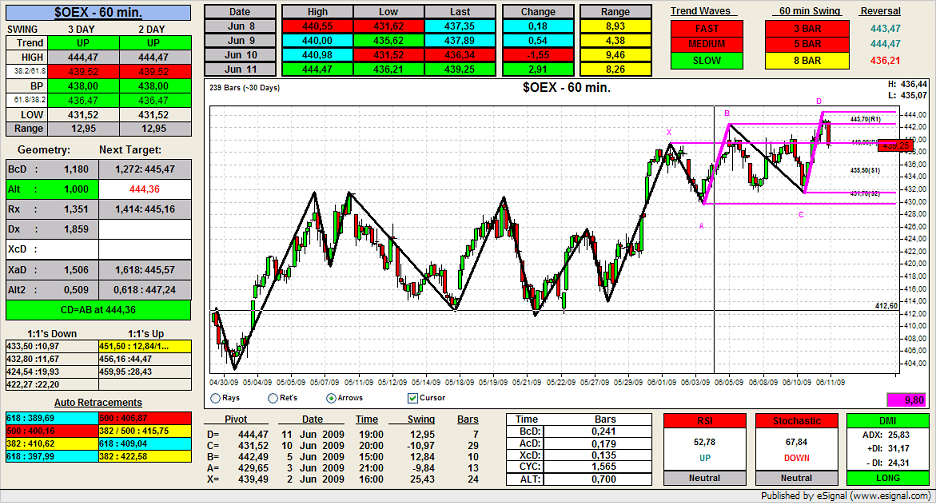Toggle the Cursor checkbox
Screen dimensions: 936x503
point(412,397)
